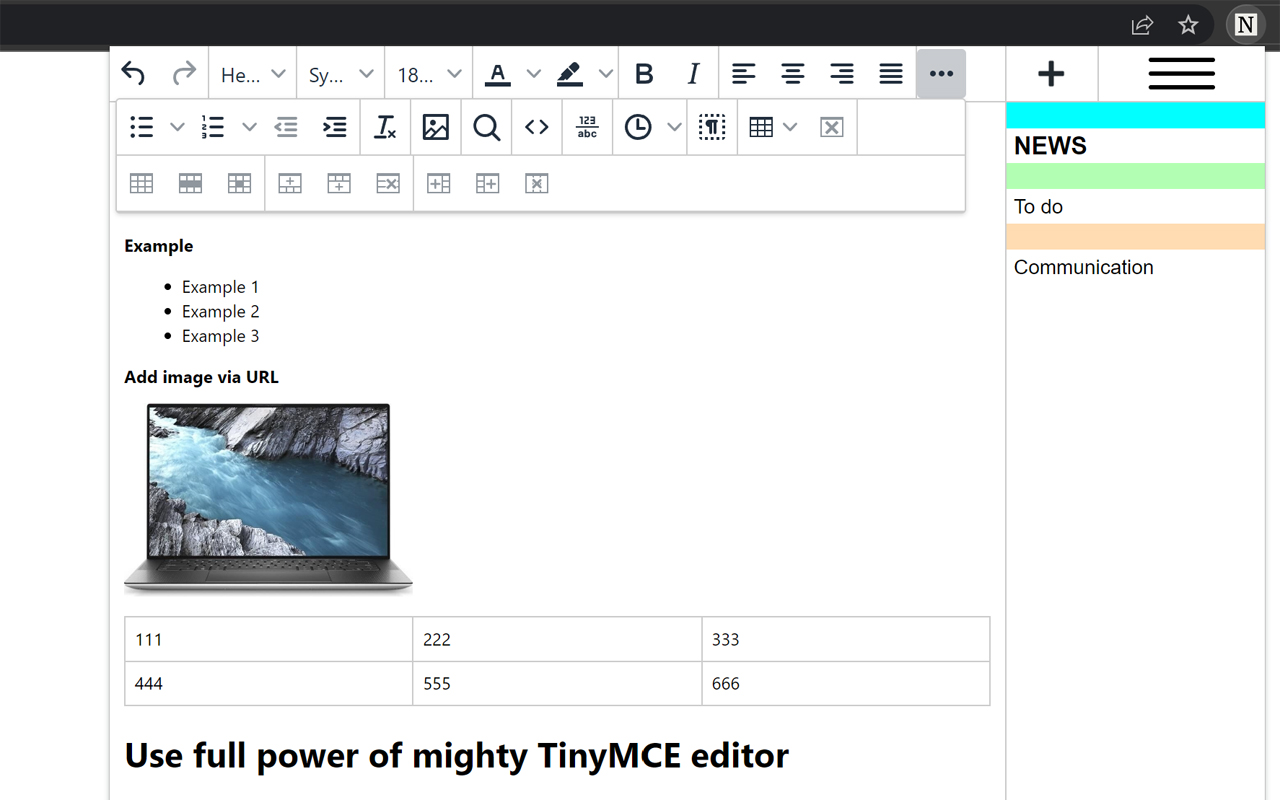The width and height of the screenshot is (1280, 800).
Task: Open the font size dropdown
Action: click(429, 74)
